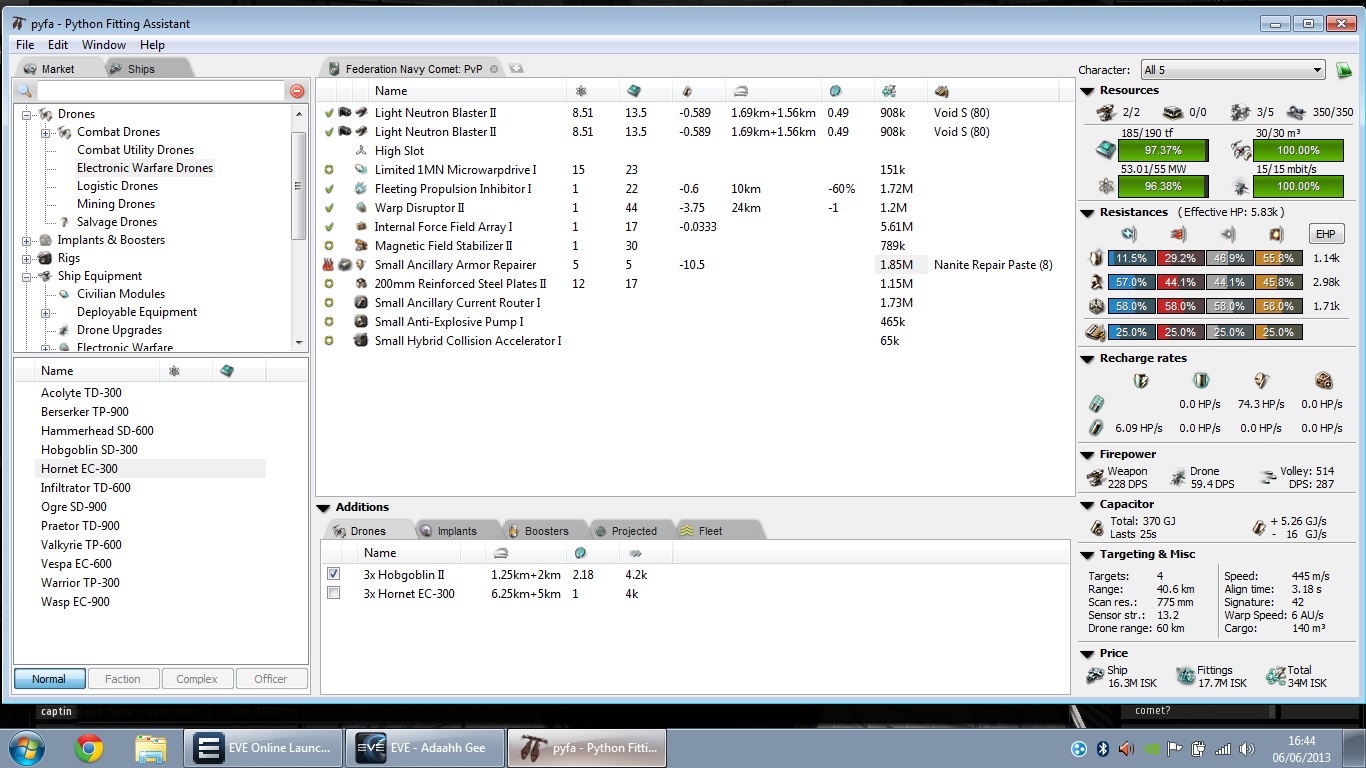Click the Fleeting Propulsion Inhibitor I icon
1366x768 pixels.
coord(361,189)
